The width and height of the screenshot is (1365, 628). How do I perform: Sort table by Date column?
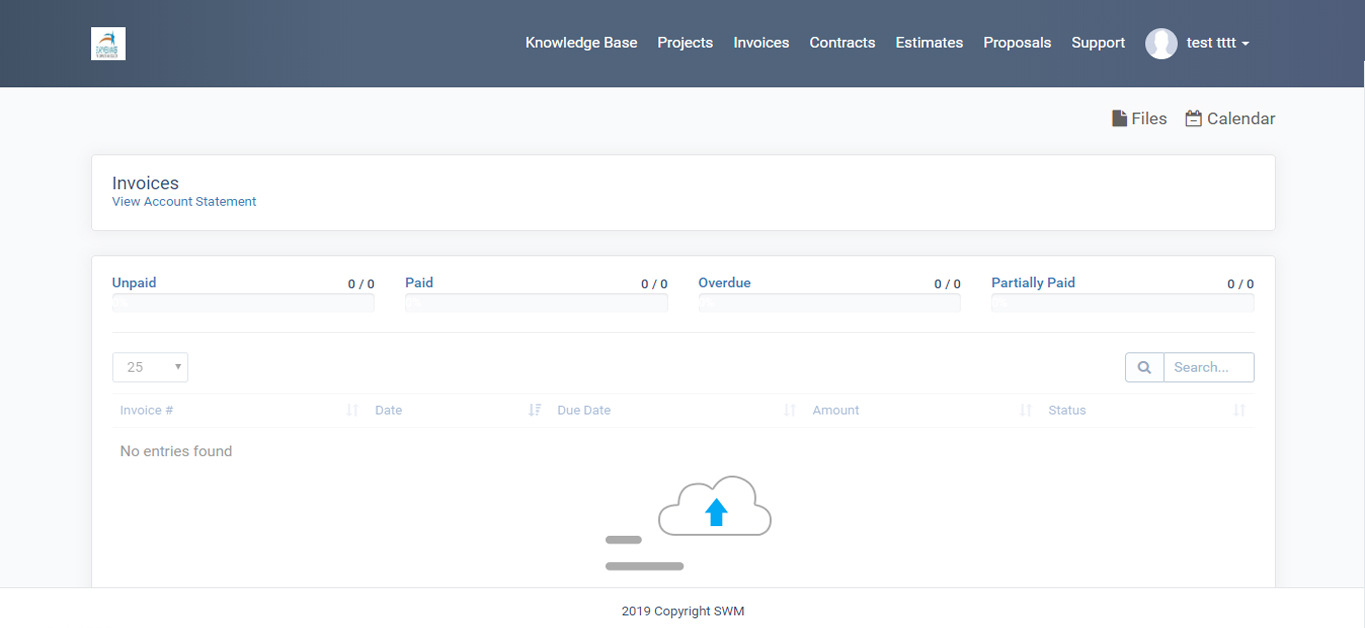(x=389, y=410)
